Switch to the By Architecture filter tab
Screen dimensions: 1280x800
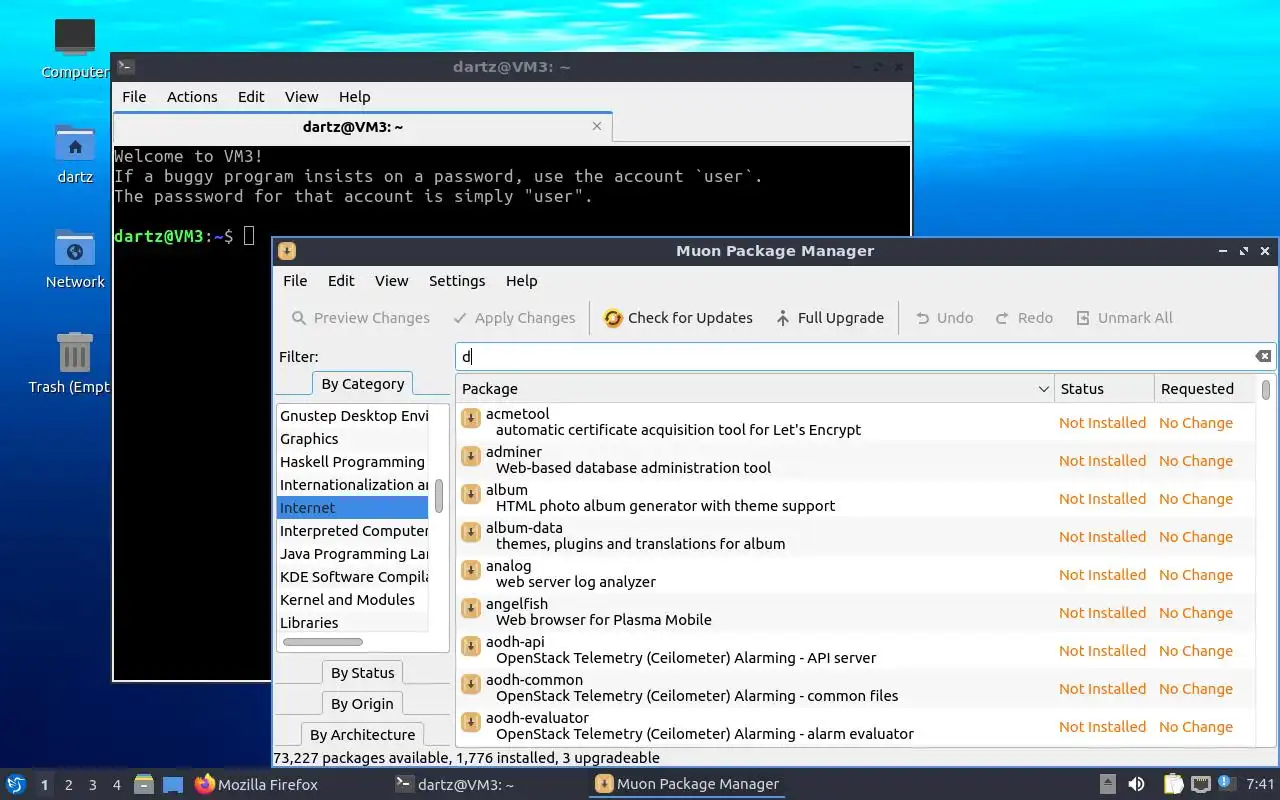pos(362,735)
